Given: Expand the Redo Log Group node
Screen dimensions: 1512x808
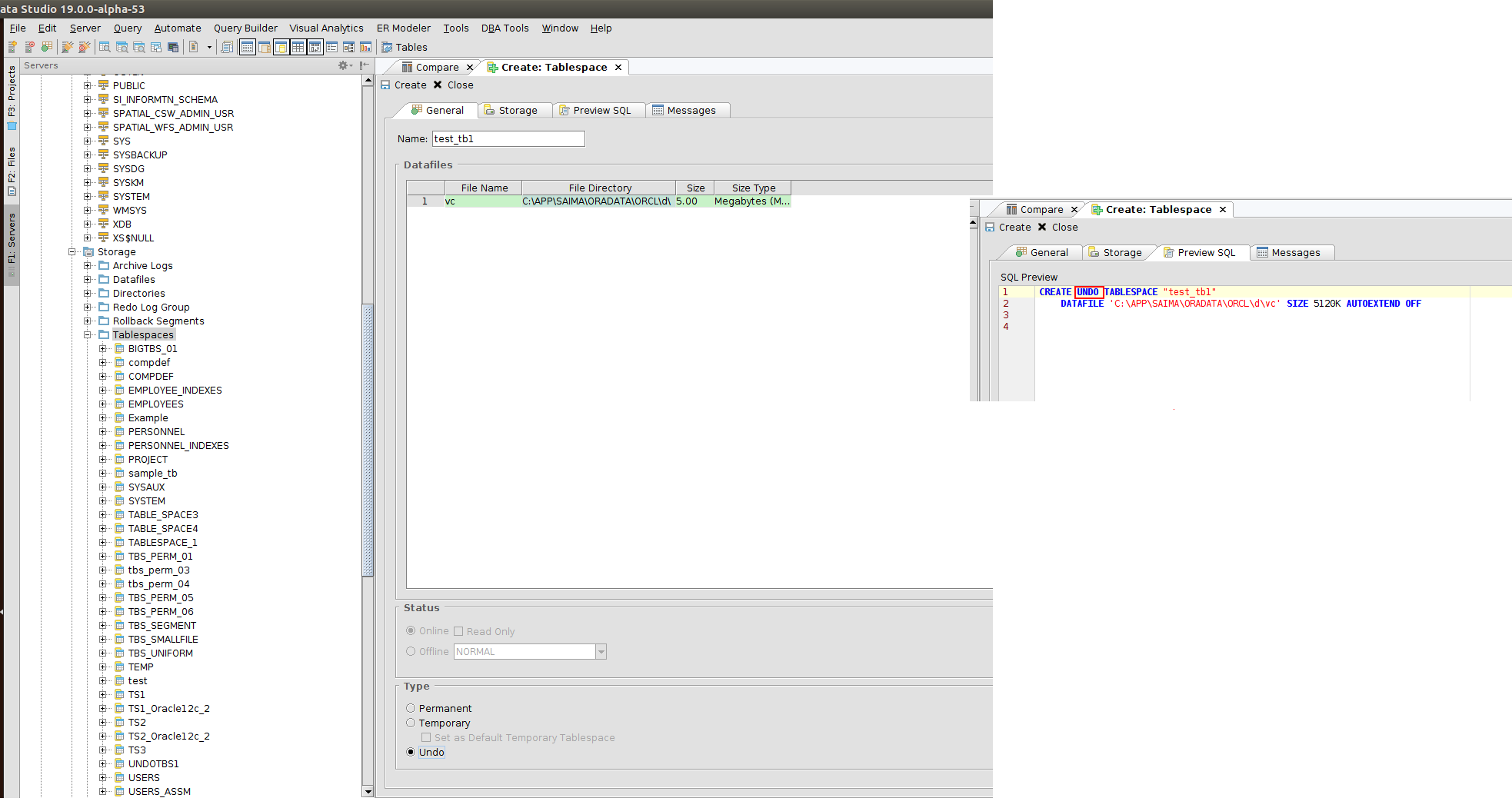Looking at the screenshot, I should tap(88, 308).
